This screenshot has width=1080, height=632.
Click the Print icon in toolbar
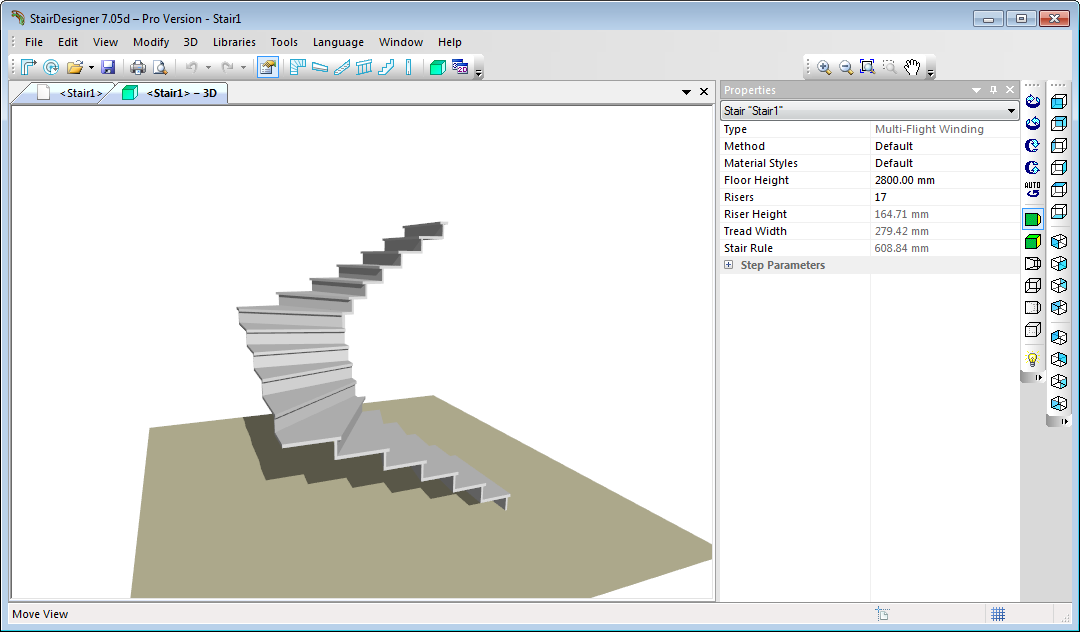coord(138,67)
